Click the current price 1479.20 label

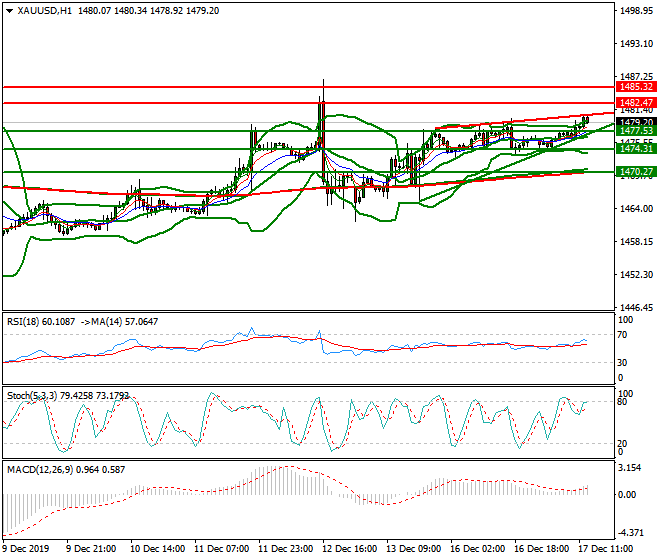636,123
